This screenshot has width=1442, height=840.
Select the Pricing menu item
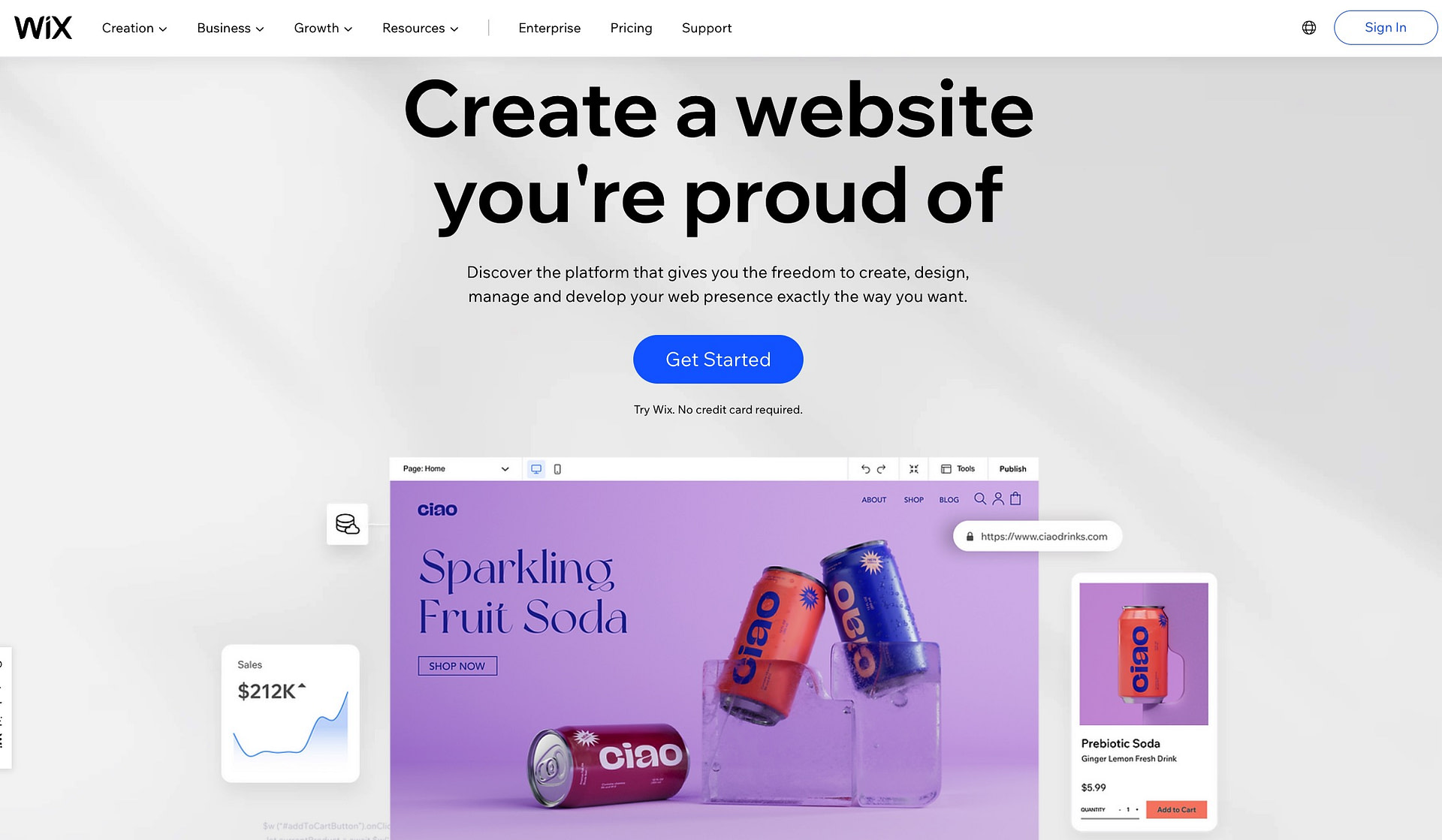[x=631, y=27]
